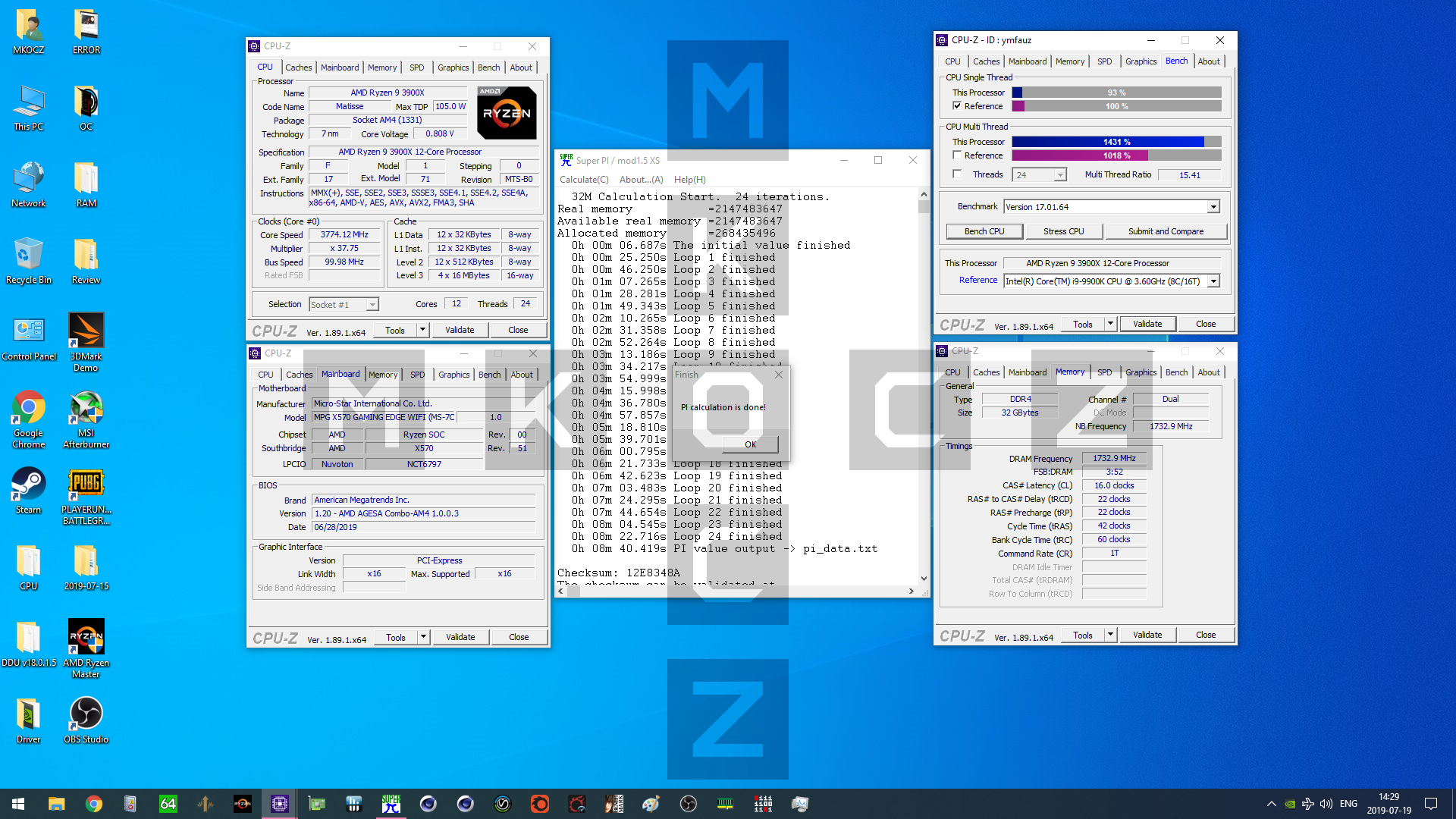Select the This PC desktop icon
This screenshot has width=1456, height=819.
pyautogui.click(x=29, y=108)
